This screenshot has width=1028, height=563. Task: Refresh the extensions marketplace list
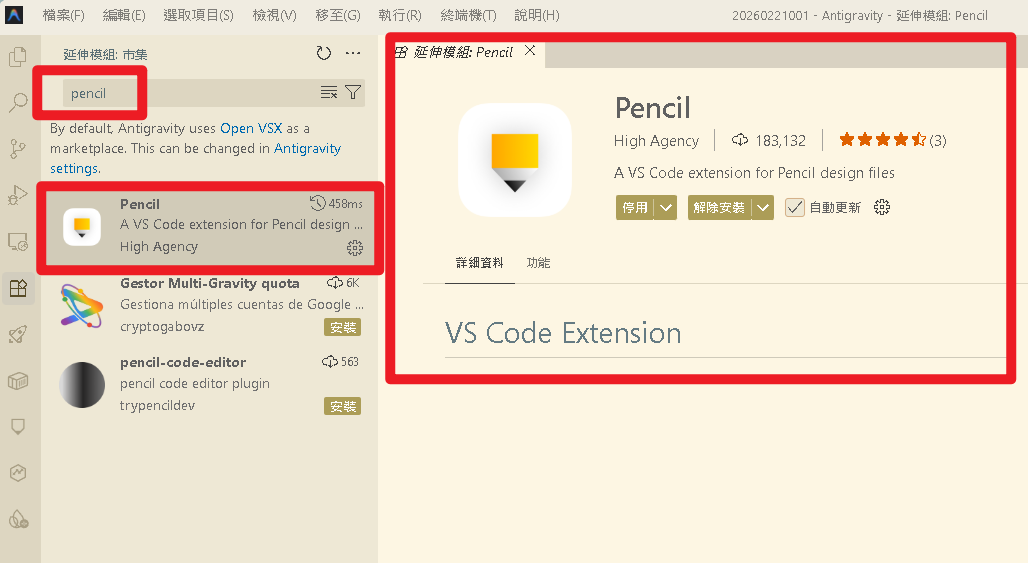[x=324, y=53]
